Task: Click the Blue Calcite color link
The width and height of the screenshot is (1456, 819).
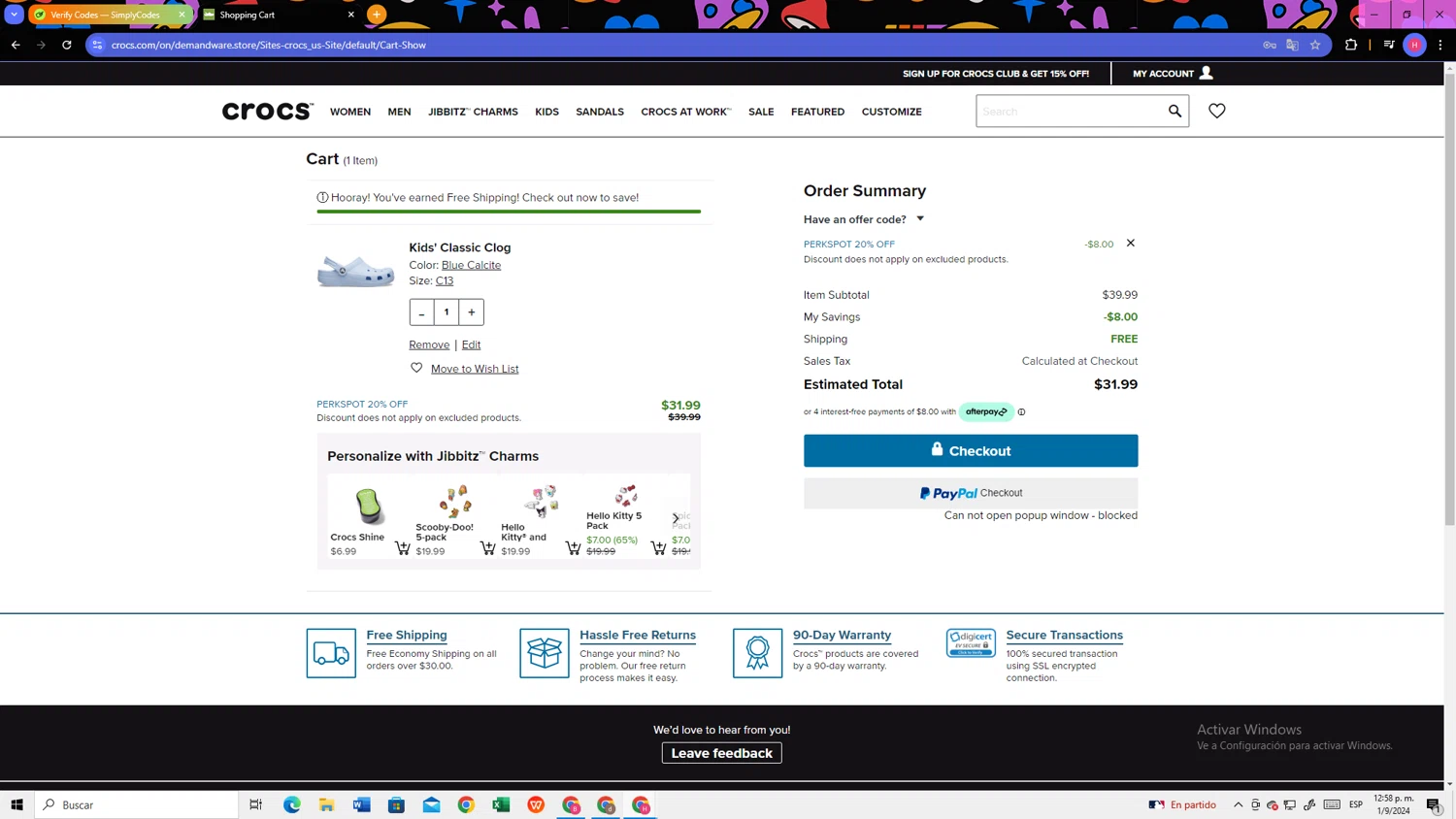Action: click(471, 265)
